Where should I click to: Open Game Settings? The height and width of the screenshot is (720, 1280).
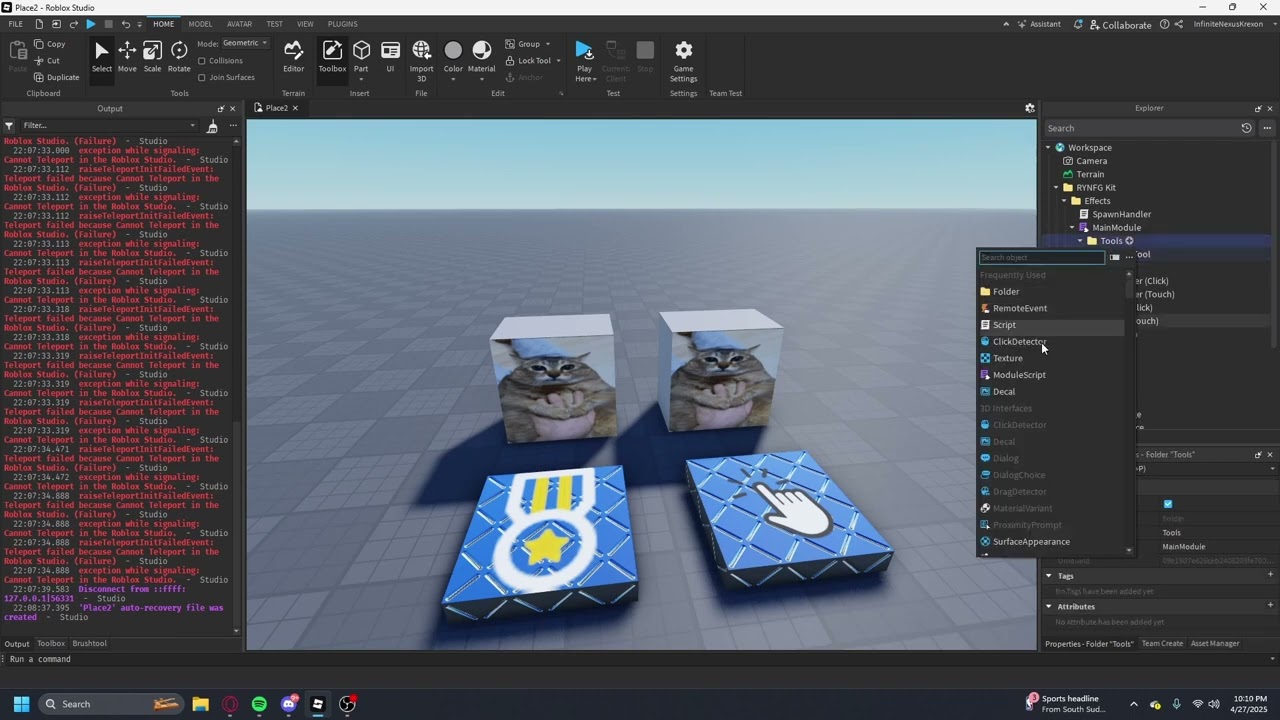point(684,60)
